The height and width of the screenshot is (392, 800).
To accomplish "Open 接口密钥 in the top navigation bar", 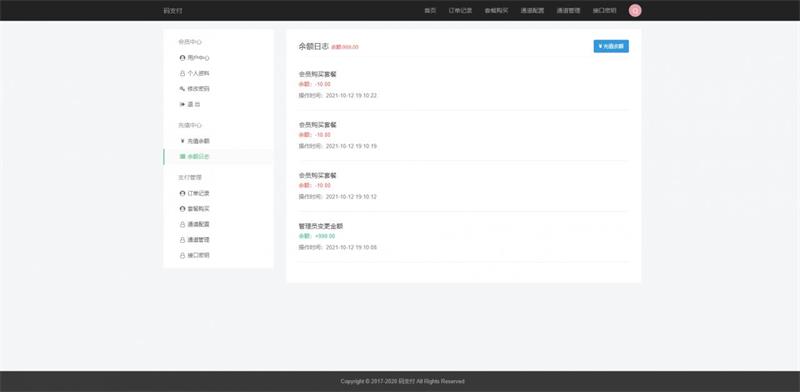I will [x=605, y=11].
